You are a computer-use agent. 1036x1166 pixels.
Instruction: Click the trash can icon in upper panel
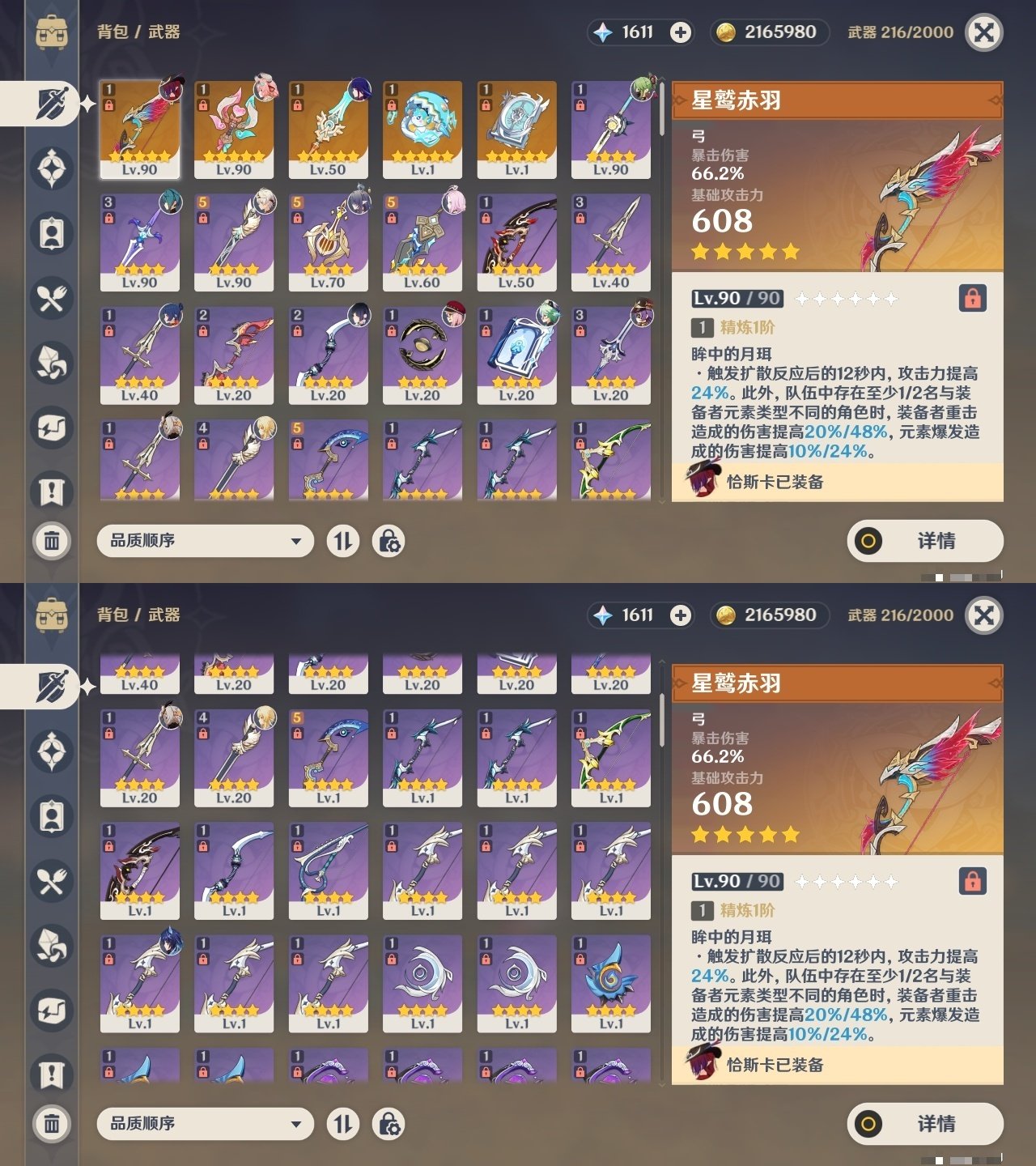52,540
